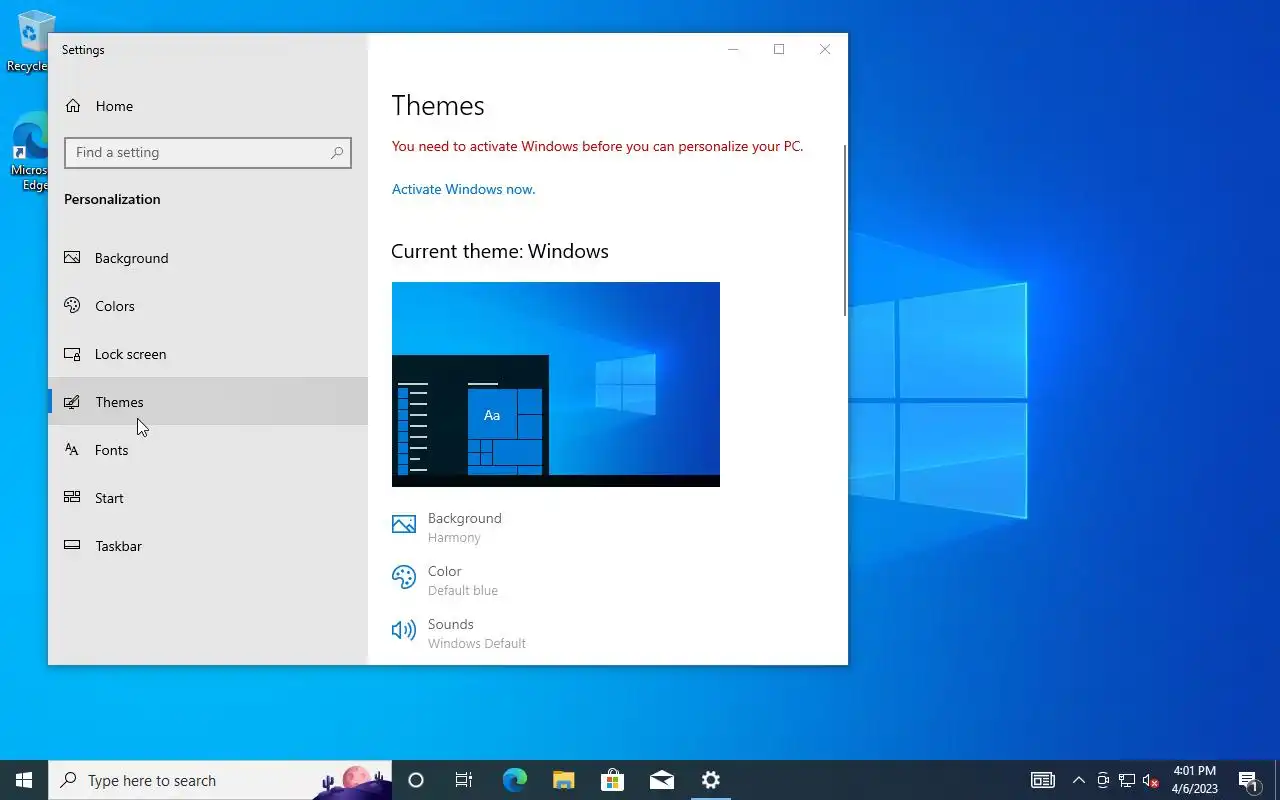The height and width of the screenshot is (800, 1280).
Task: Click the current theme preview image
Action: 556,384
